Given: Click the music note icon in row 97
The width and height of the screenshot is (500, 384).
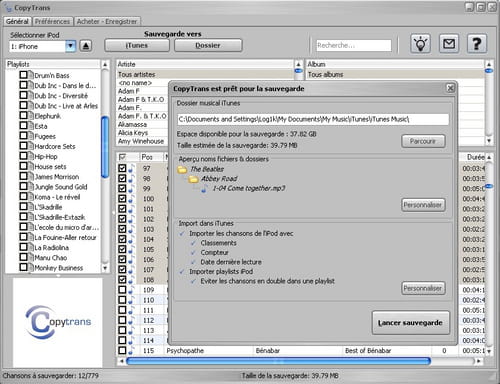Looking at the screenshot, I should pyautogui.click(x=131, y=169).
